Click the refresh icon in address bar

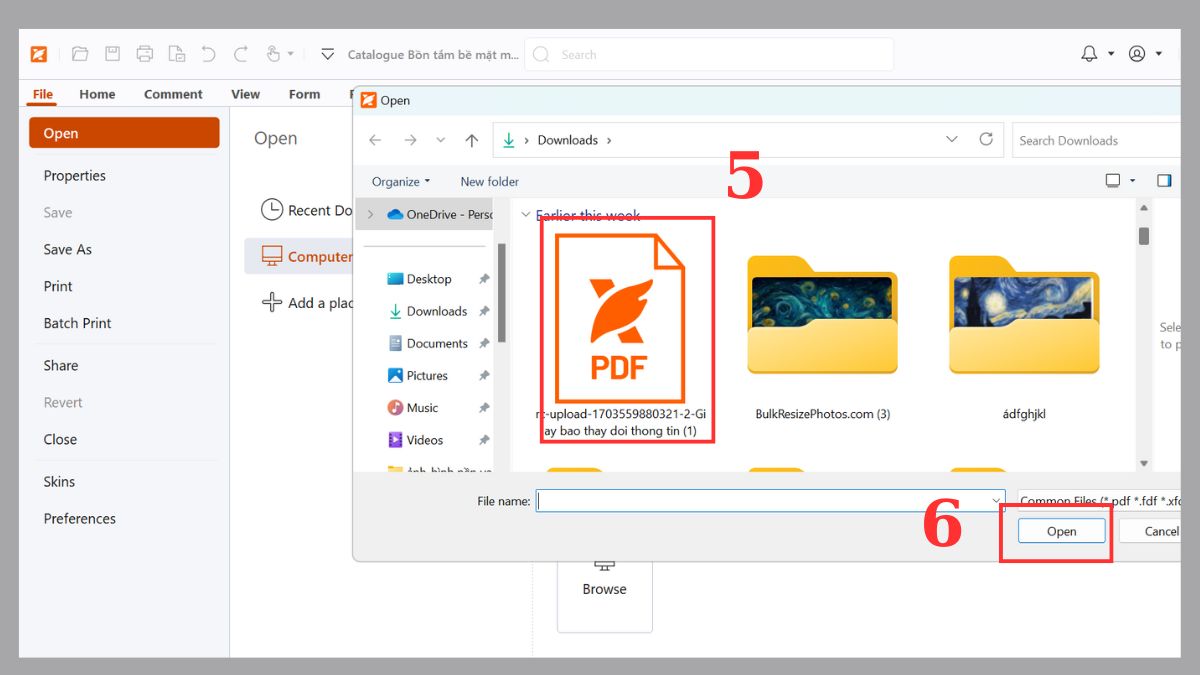[x=985, y=139]
